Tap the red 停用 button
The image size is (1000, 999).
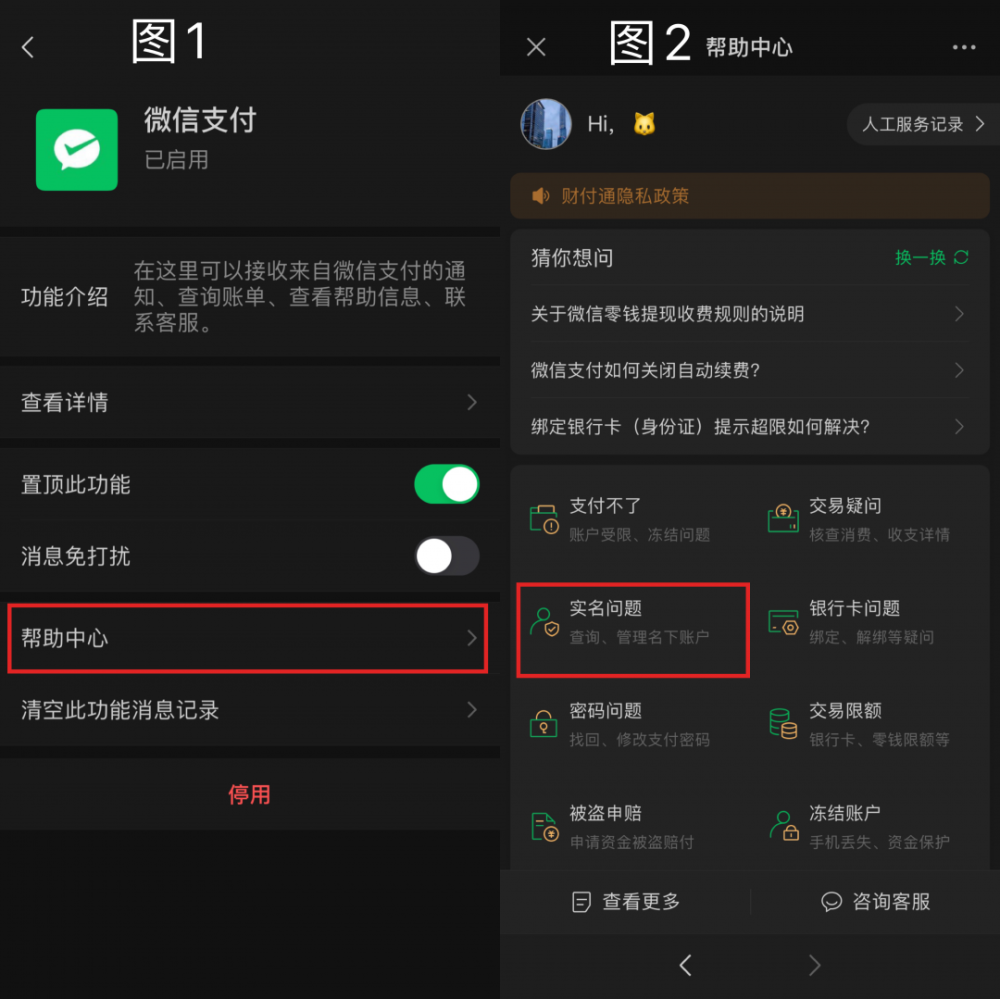coord(249,794)
